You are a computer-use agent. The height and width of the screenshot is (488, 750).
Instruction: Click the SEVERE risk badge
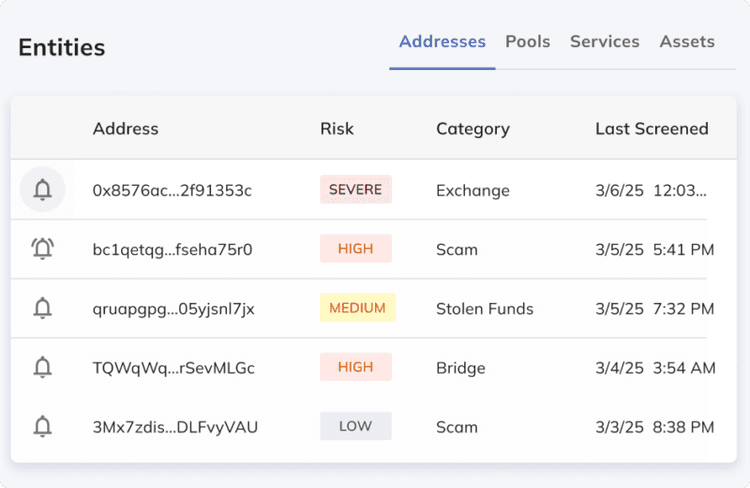[356, 189]
